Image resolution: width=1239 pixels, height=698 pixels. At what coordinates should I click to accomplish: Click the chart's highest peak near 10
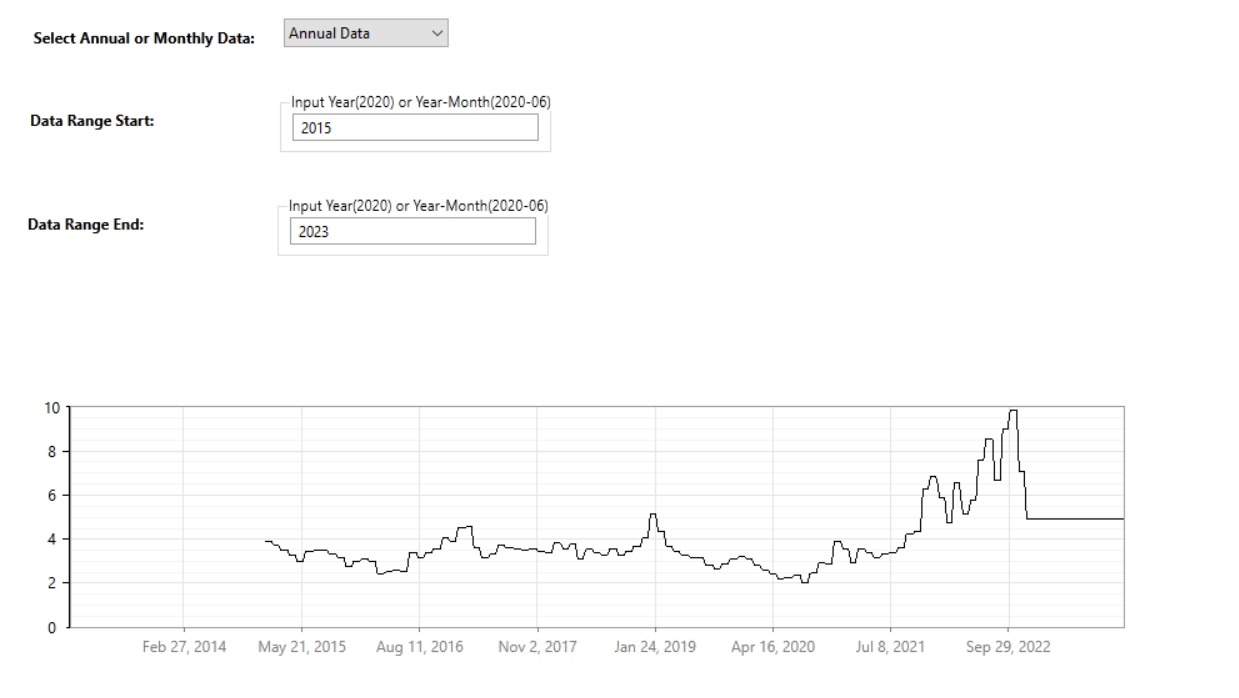click(1013, 411)
